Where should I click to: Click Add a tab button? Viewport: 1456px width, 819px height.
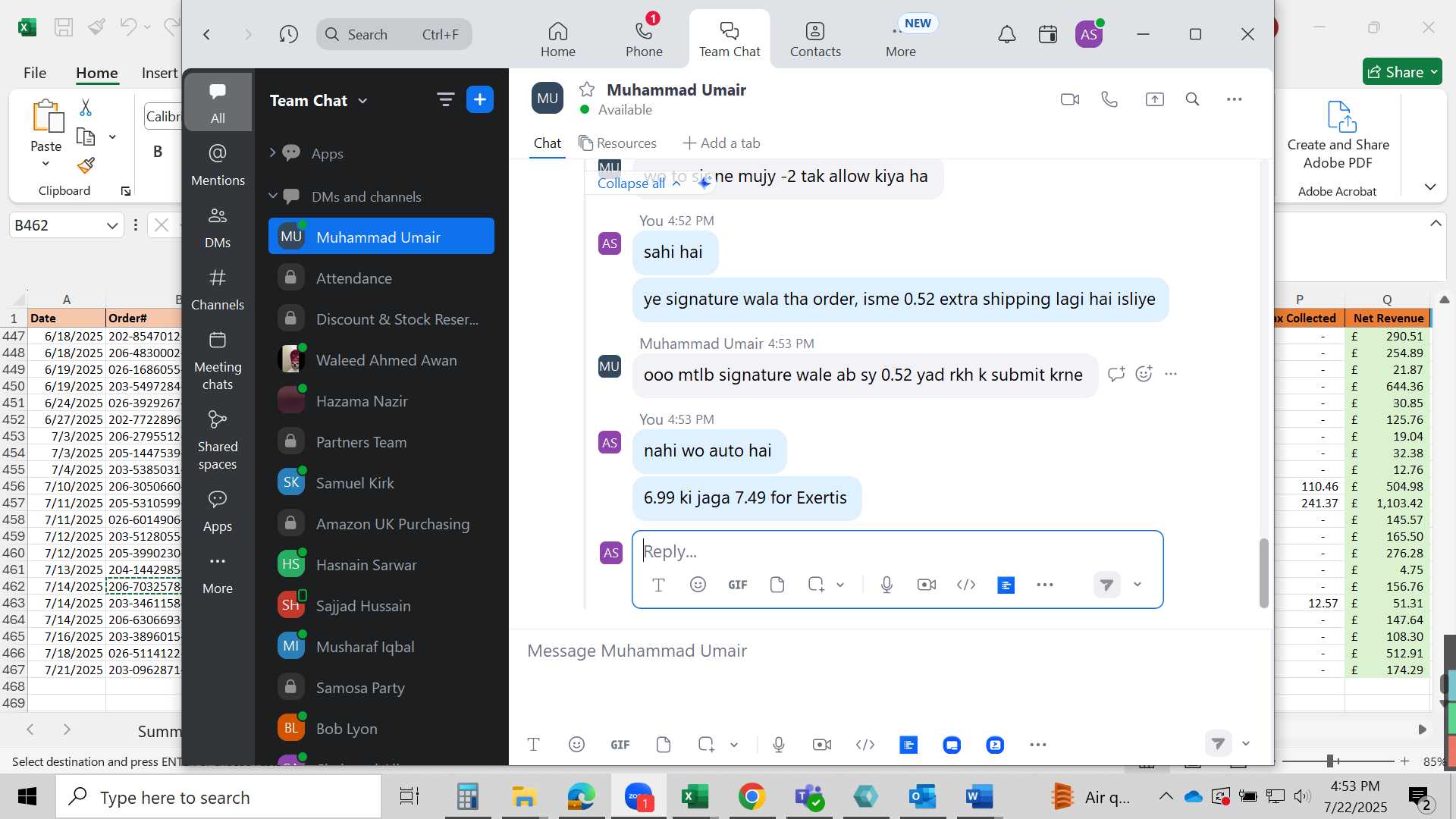(721, 143)
